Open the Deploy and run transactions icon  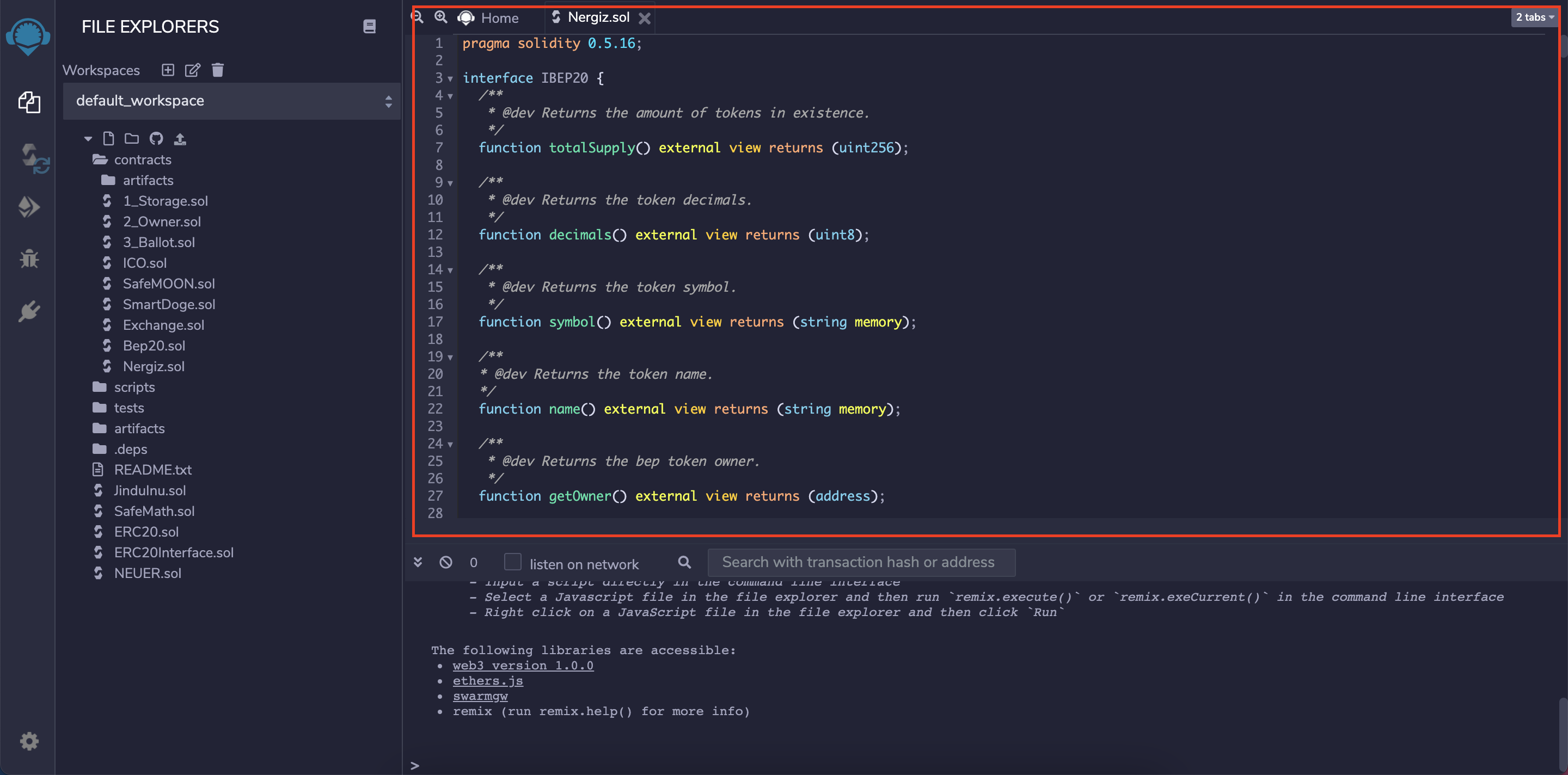(x=29, y=207)
